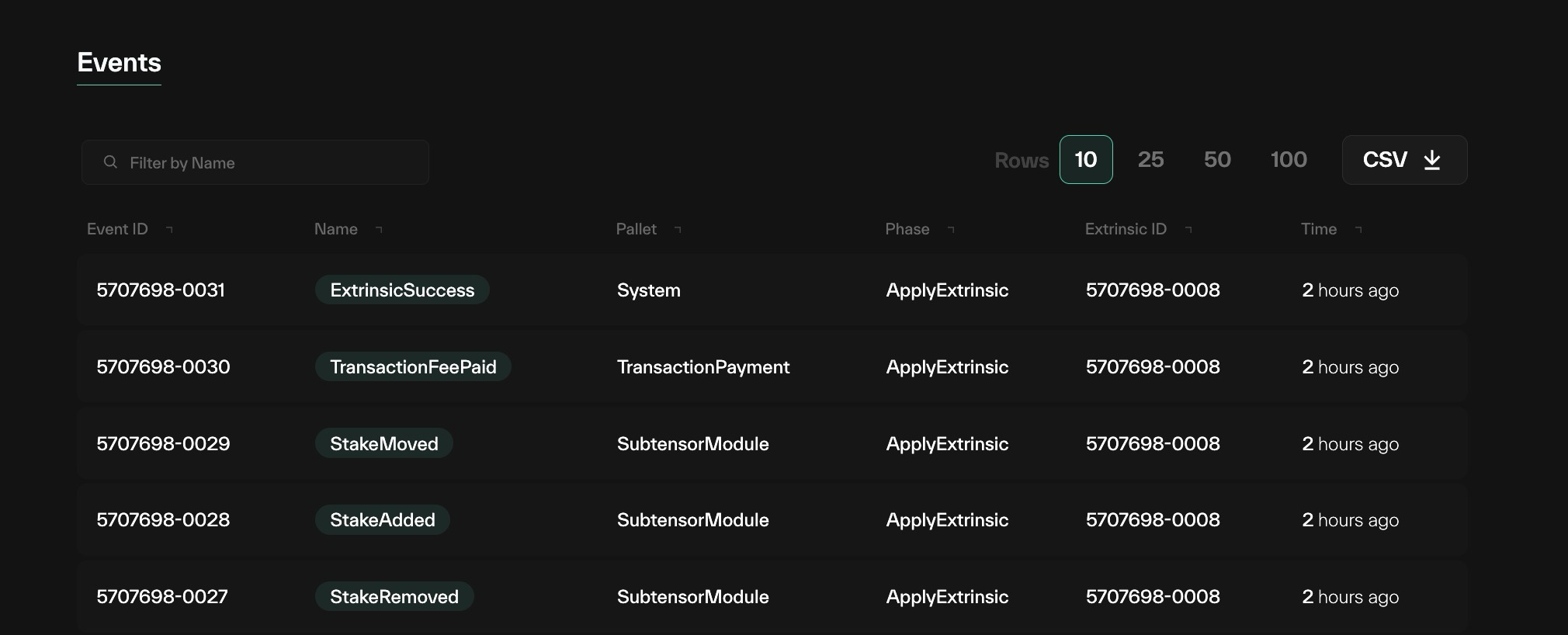The width and height of the screenshot is (1568, 635).
Task: Click ApplyExtrinsic in the TransactionFeePaid row
Action: [x=948, y=367]
